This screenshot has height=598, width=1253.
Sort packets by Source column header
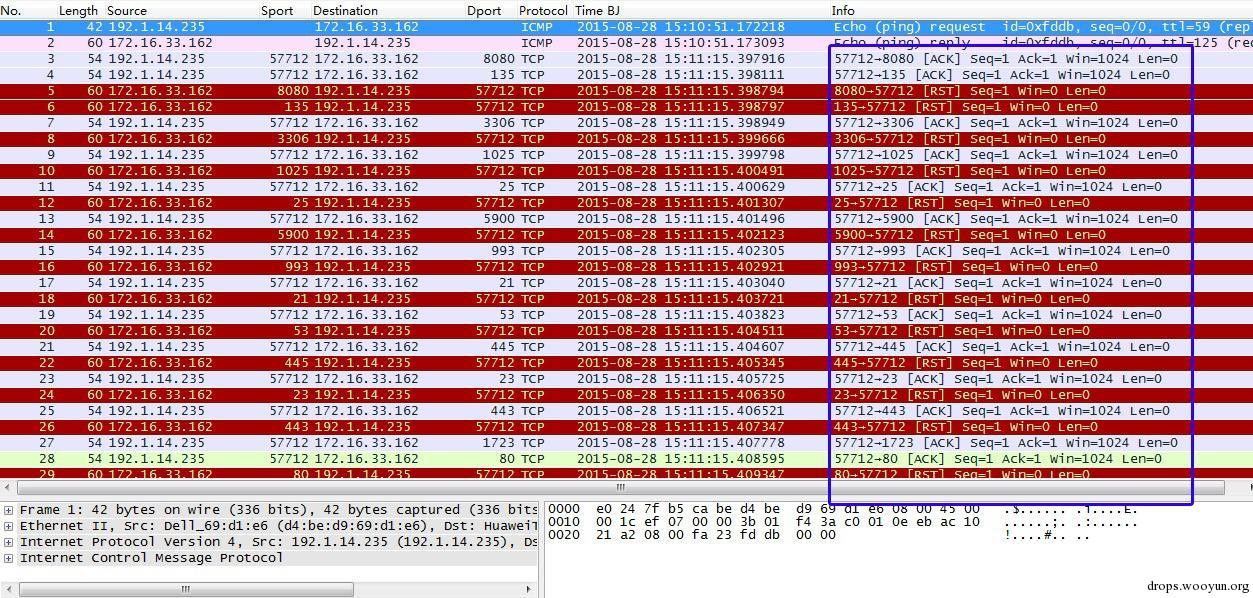127,10
